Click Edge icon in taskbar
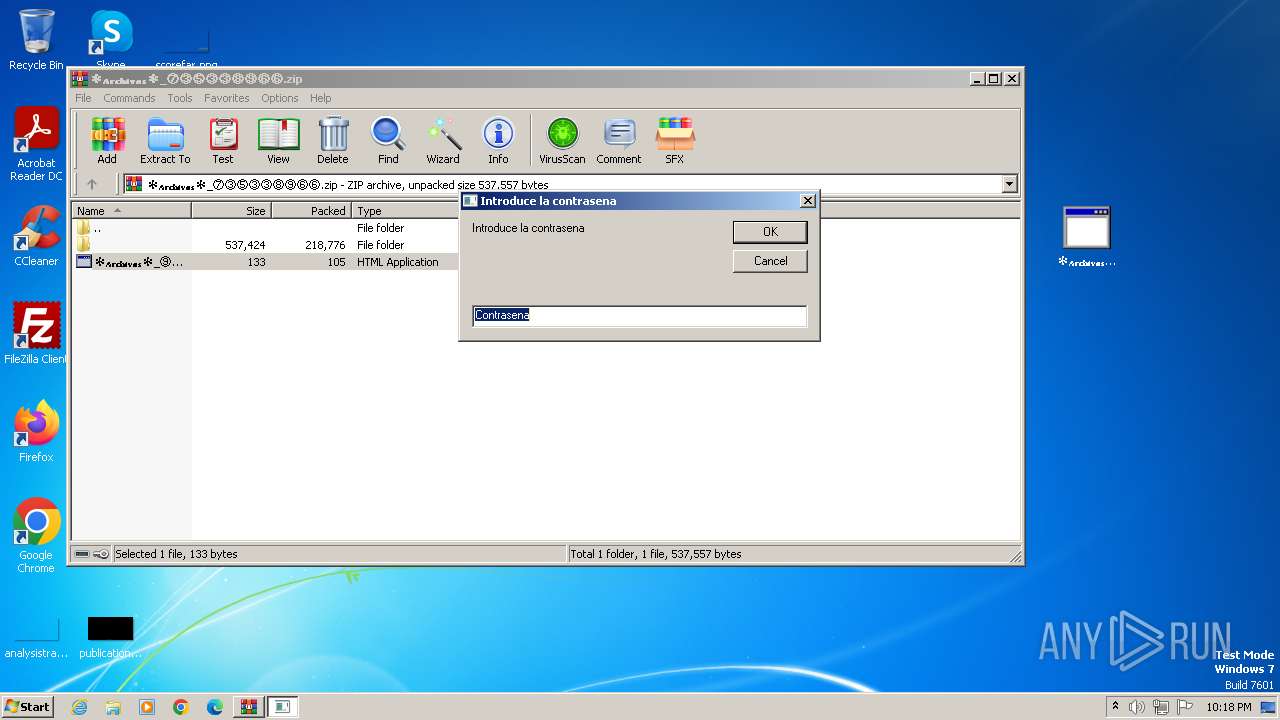Image resolution: width=1280 pixels, height=720 pixels. point(215,707)
